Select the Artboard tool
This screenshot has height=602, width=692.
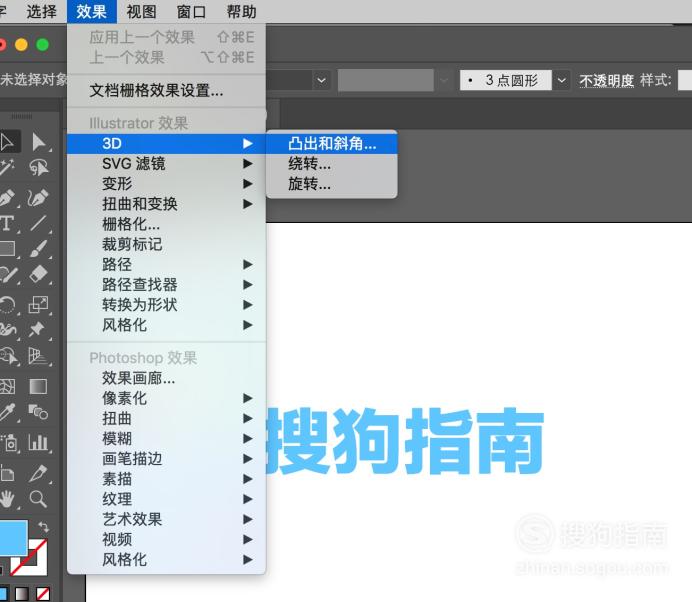(7, 474)
